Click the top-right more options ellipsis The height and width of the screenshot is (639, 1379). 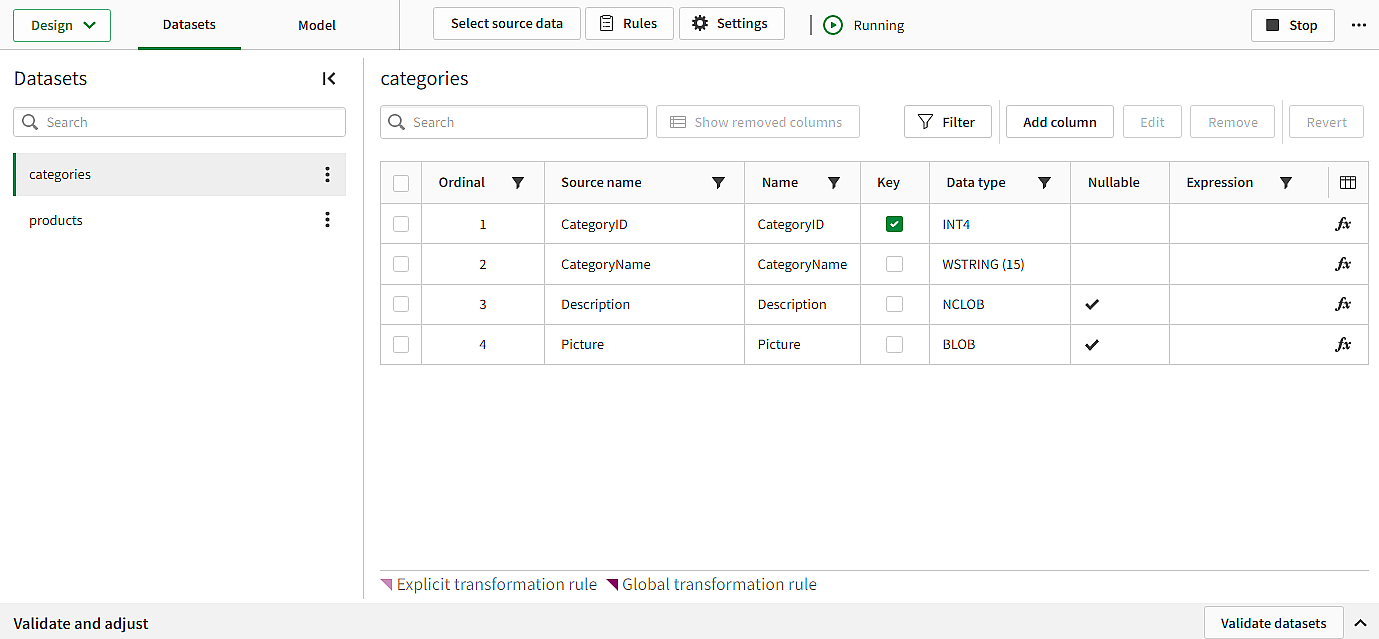pos(1358,25)
